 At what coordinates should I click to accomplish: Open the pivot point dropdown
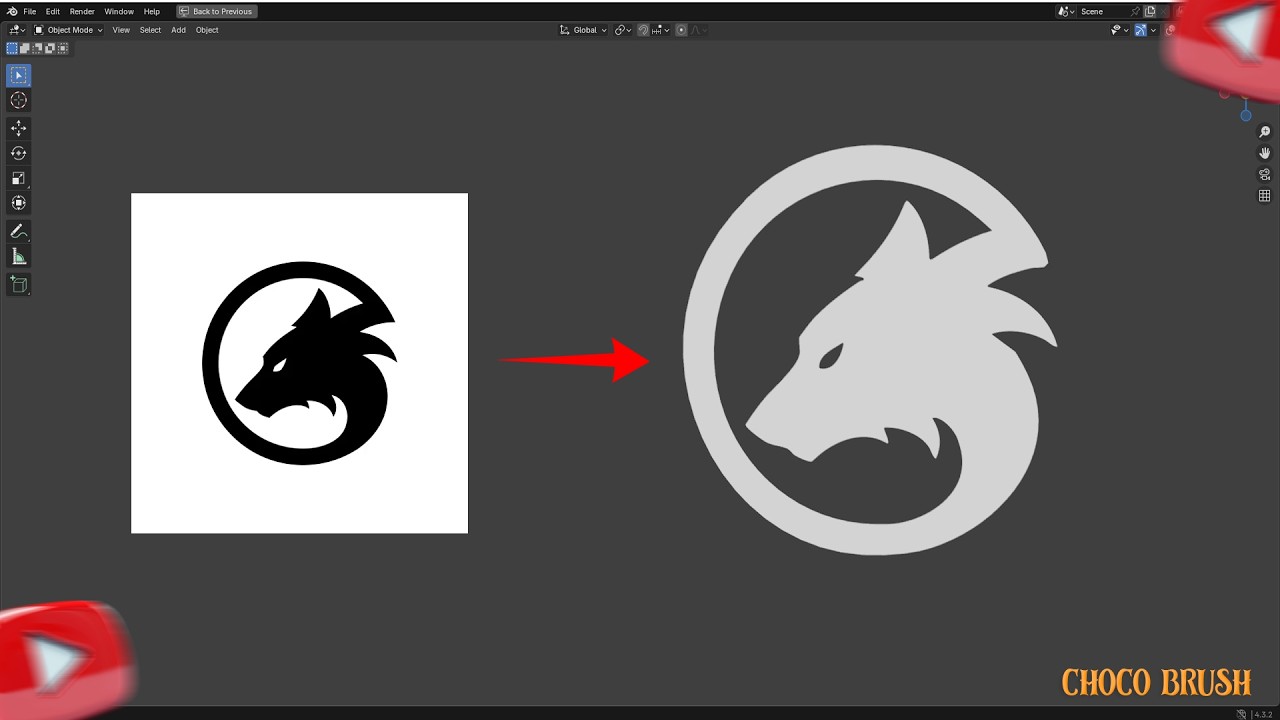pyautogui.click(x=623, y=30)
